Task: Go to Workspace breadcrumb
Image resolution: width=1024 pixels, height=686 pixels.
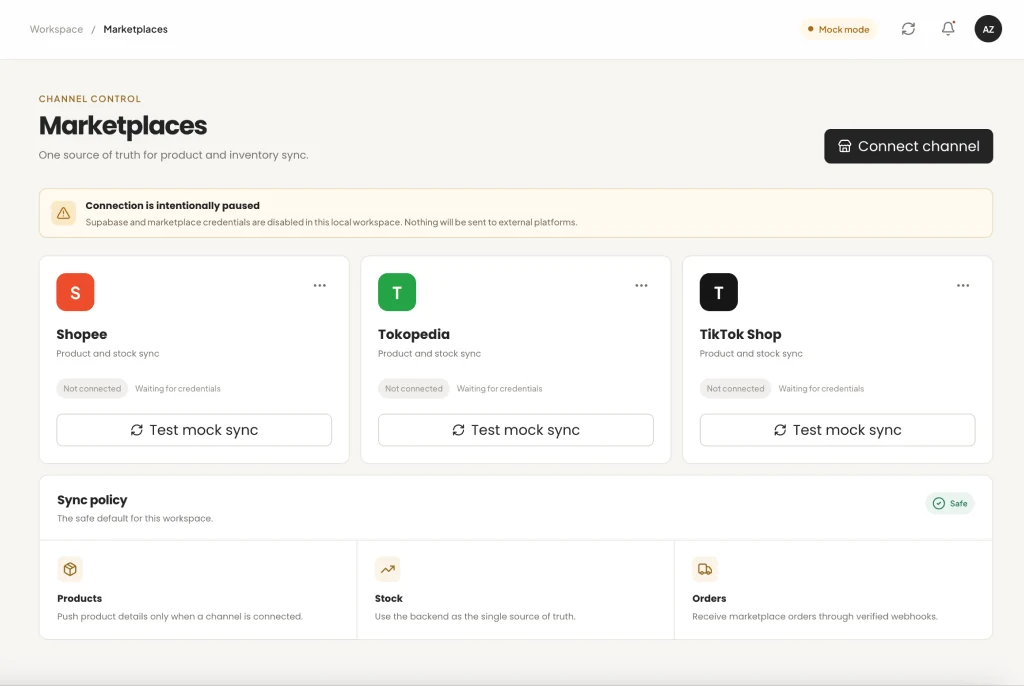Action: coord(56,29)
